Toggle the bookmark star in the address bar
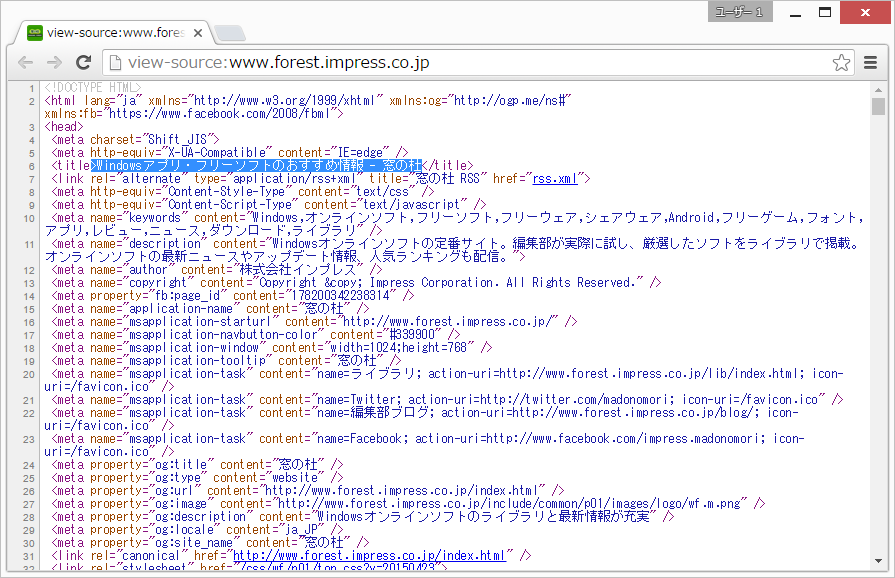 (841, 62)
